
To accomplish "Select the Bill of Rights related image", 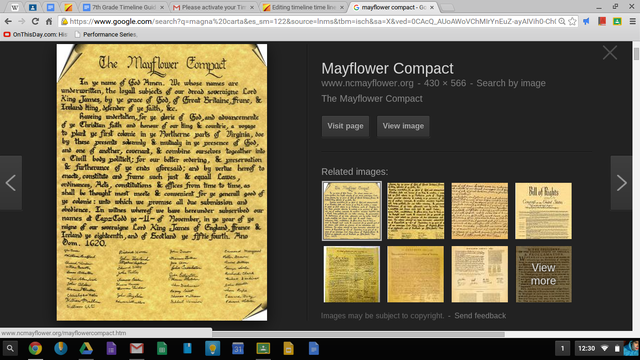I will (543, 211).
